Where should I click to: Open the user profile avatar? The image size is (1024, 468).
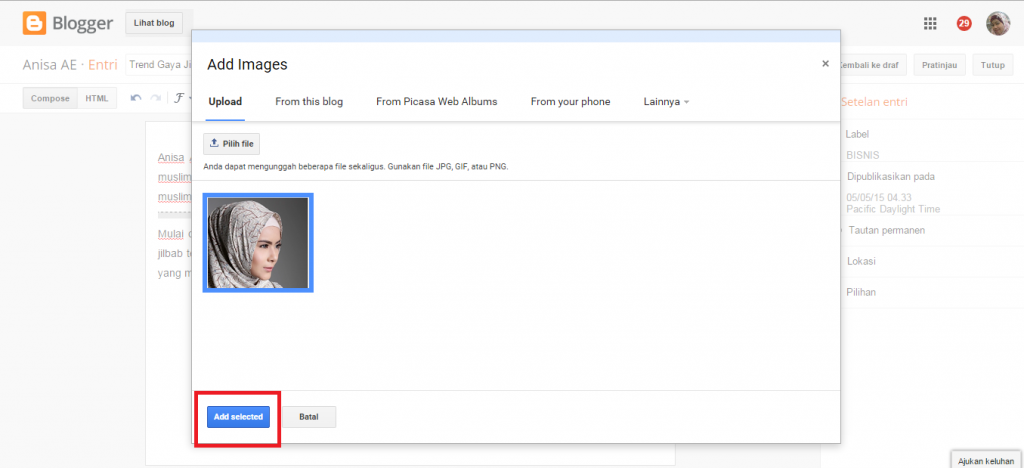998,23
